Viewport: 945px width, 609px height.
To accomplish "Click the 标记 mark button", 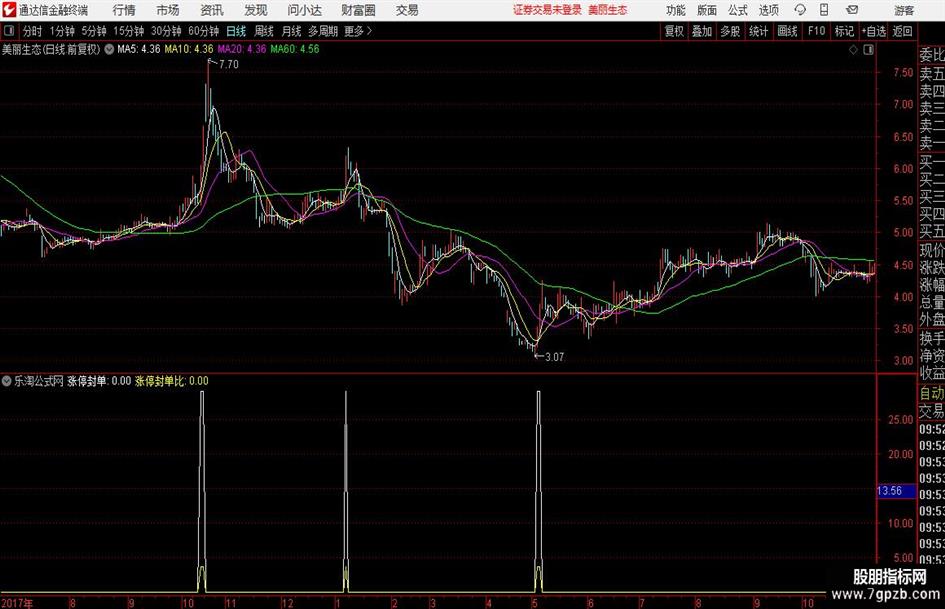I will pos(844,31).
